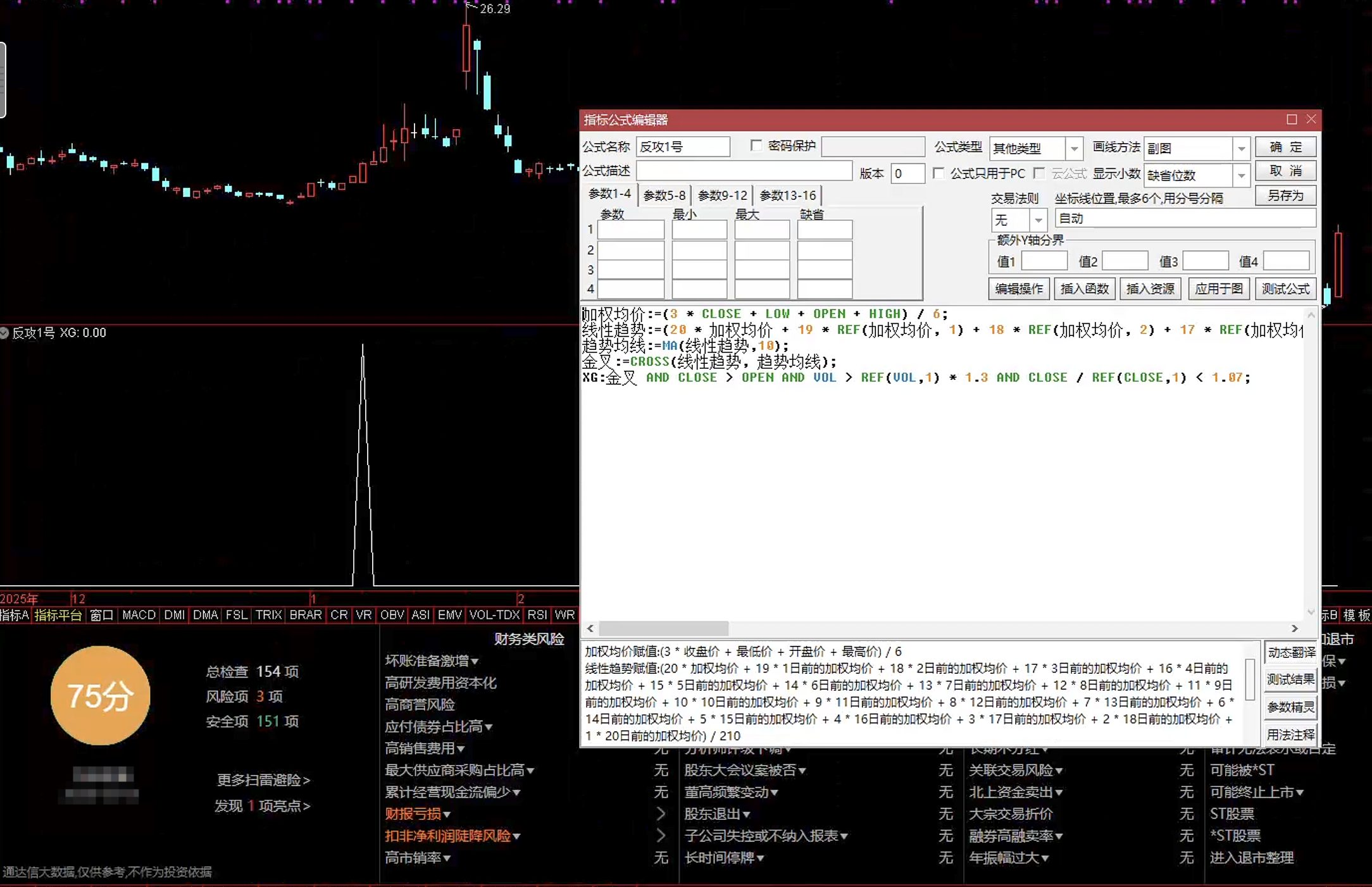This screenshot has width=1372, height=887.
Task: Select the VOL-TDX indicator tab
Action: click(x=494, y=615)
